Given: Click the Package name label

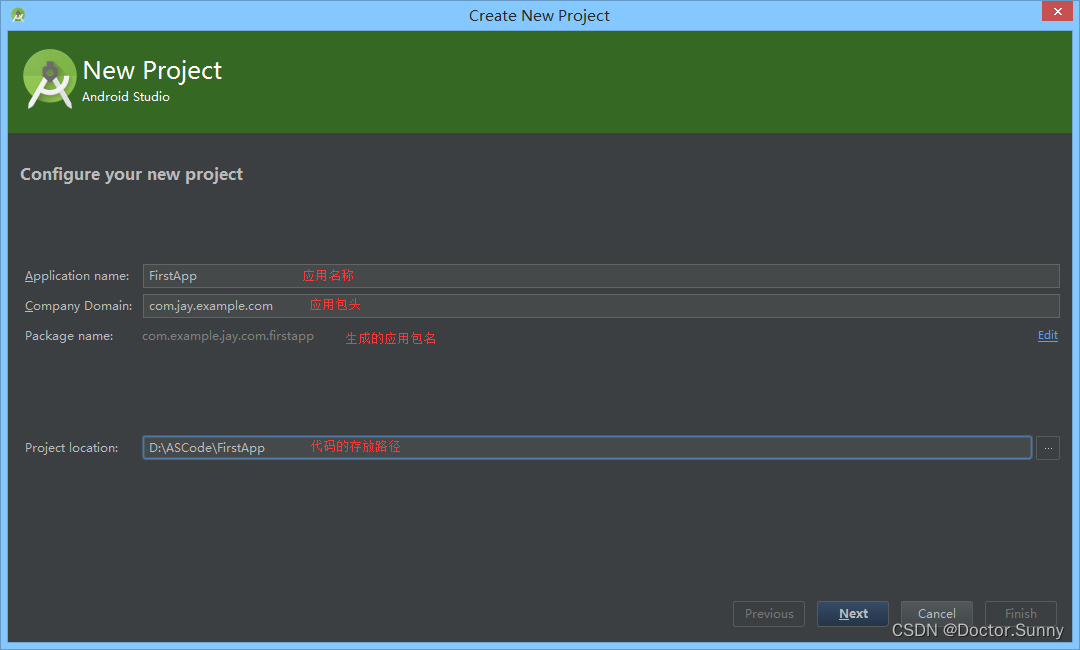Looking at the screenshot, I should (69, 336).
